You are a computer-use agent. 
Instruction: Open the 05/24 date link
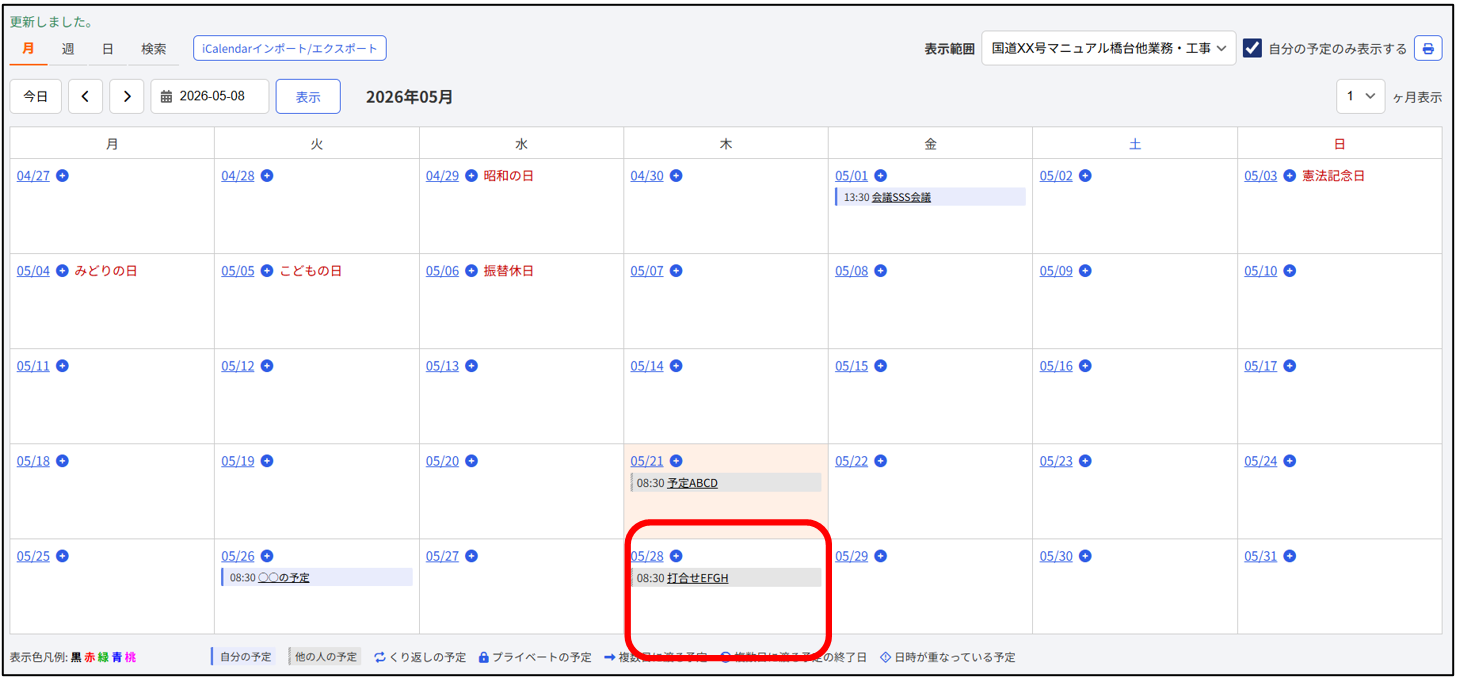click(1261, 461)
